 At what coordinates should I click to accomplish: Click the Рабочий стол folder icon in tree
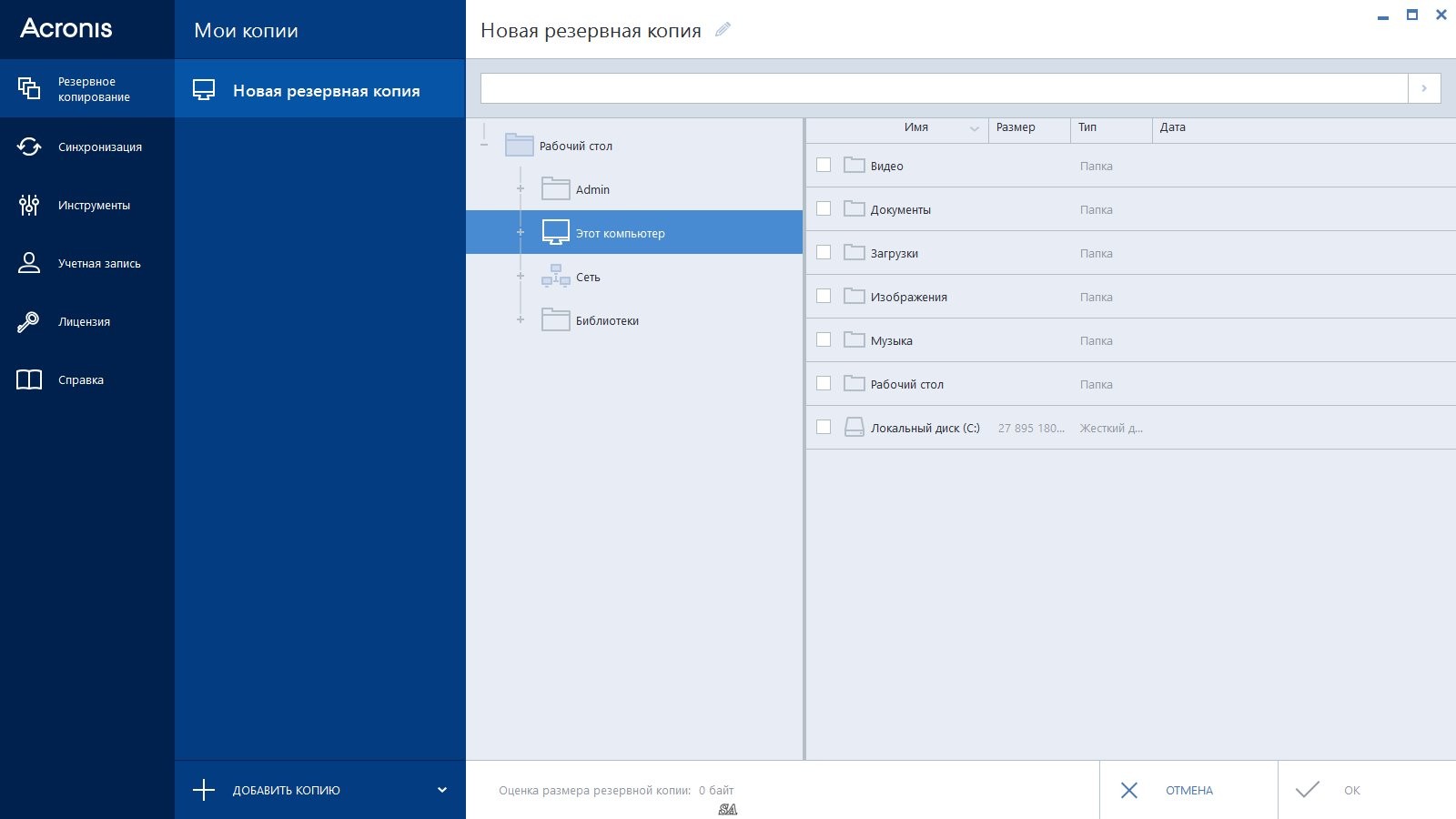[519, 145]
